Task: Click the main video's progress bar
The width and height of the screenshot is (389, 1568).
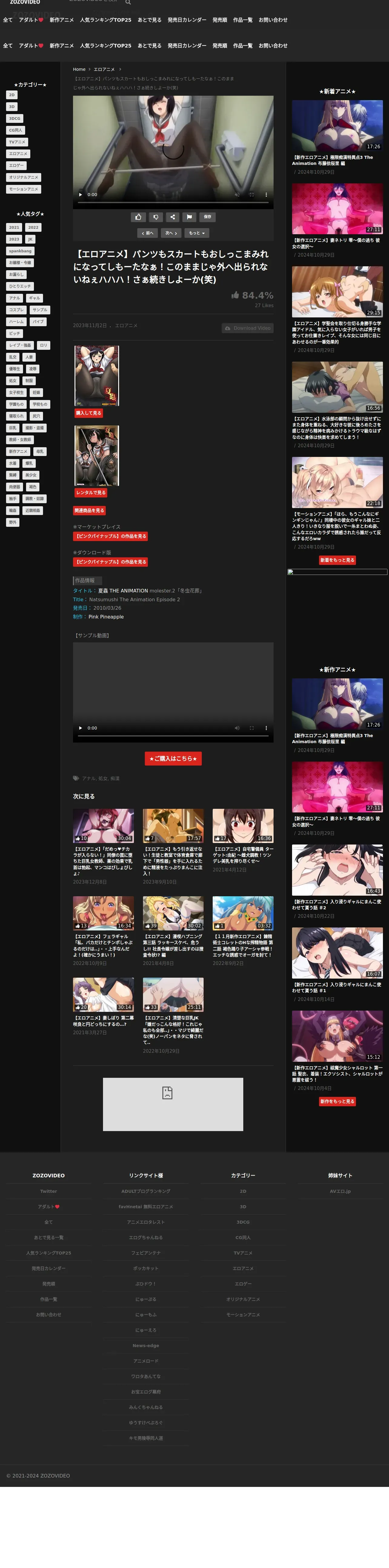Action: point(173,203)
